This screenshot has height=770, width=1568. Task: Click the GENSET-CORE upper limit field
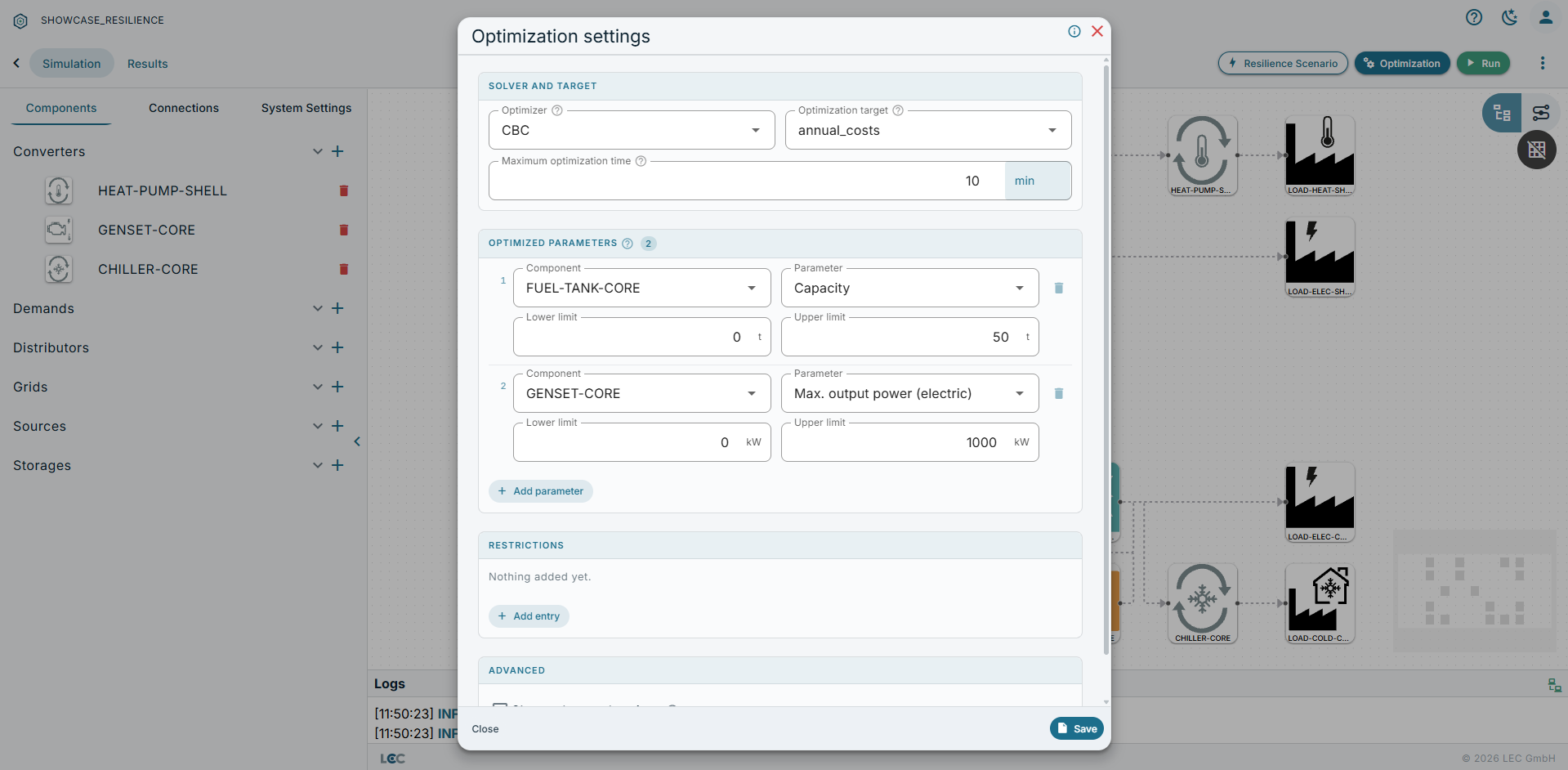910,442
